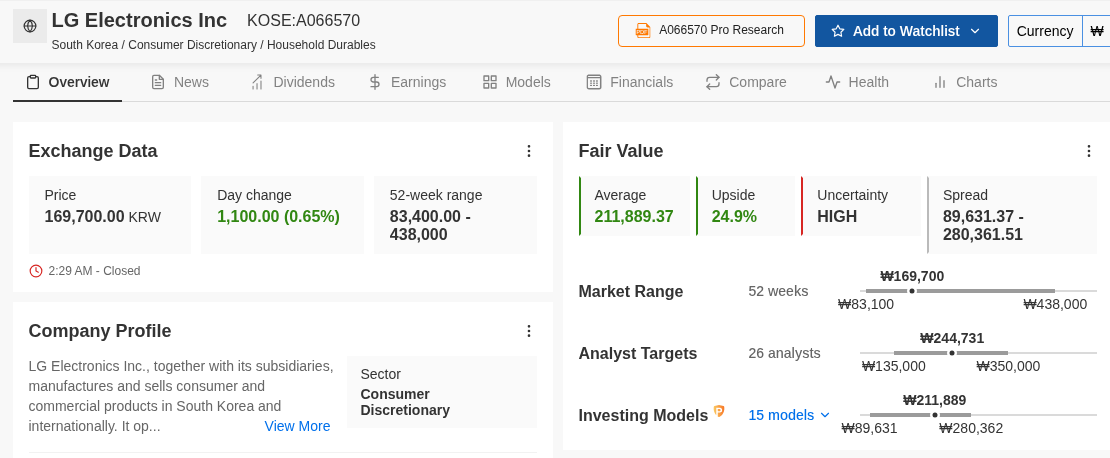This screenshot has width=1110, height=458.
Task: Click the Uncertainty HIGH card
Action: (x=862, y=206)
